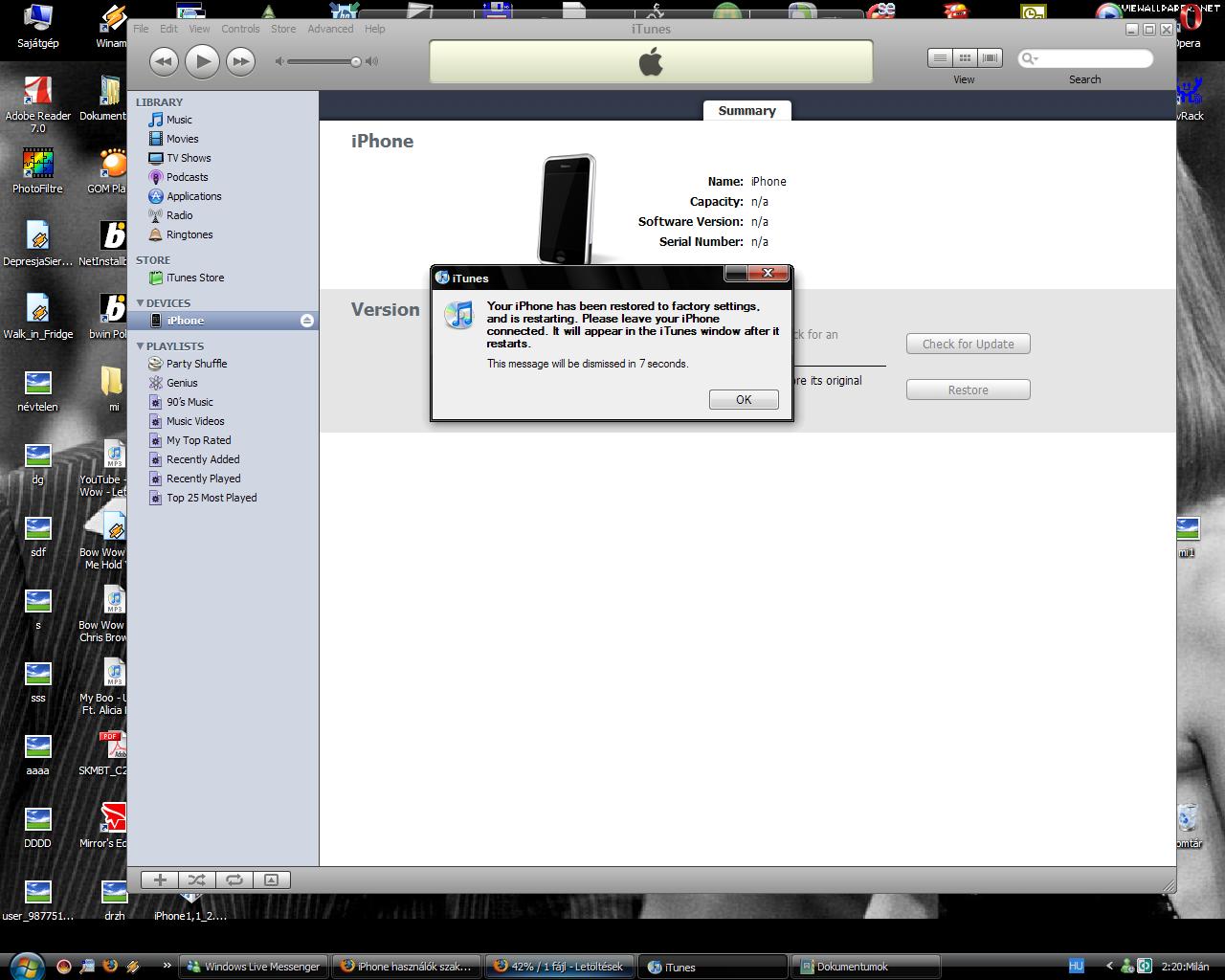Click the add playlist plus button
The image size is (1225, 980).
coord(160,880)
